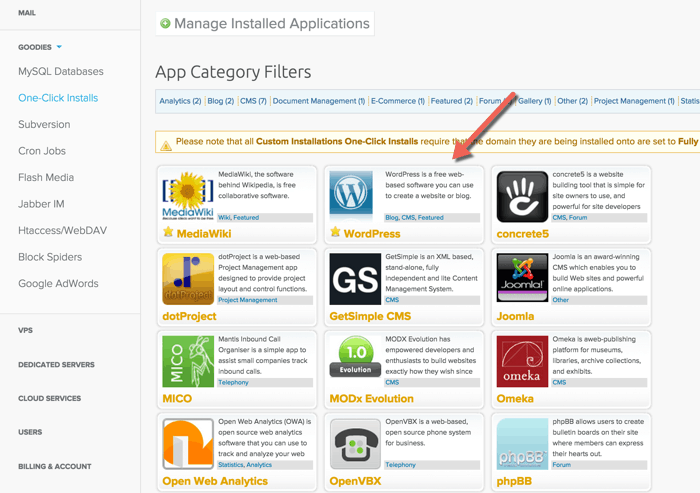This screenshot has width=700, height=493.
Task: Open the GetSimple CMS title link
Action: [370, 316]
